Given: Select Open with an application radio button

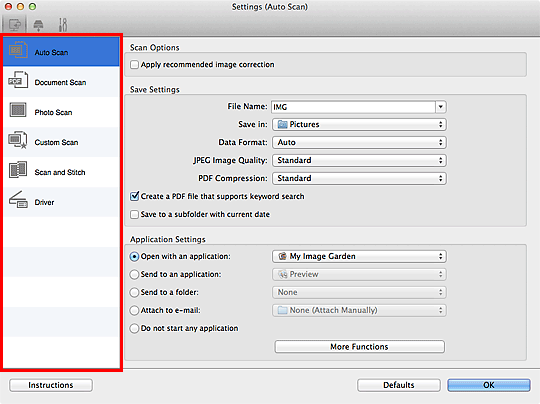Looking at the screenshot, I should (134, 257).
